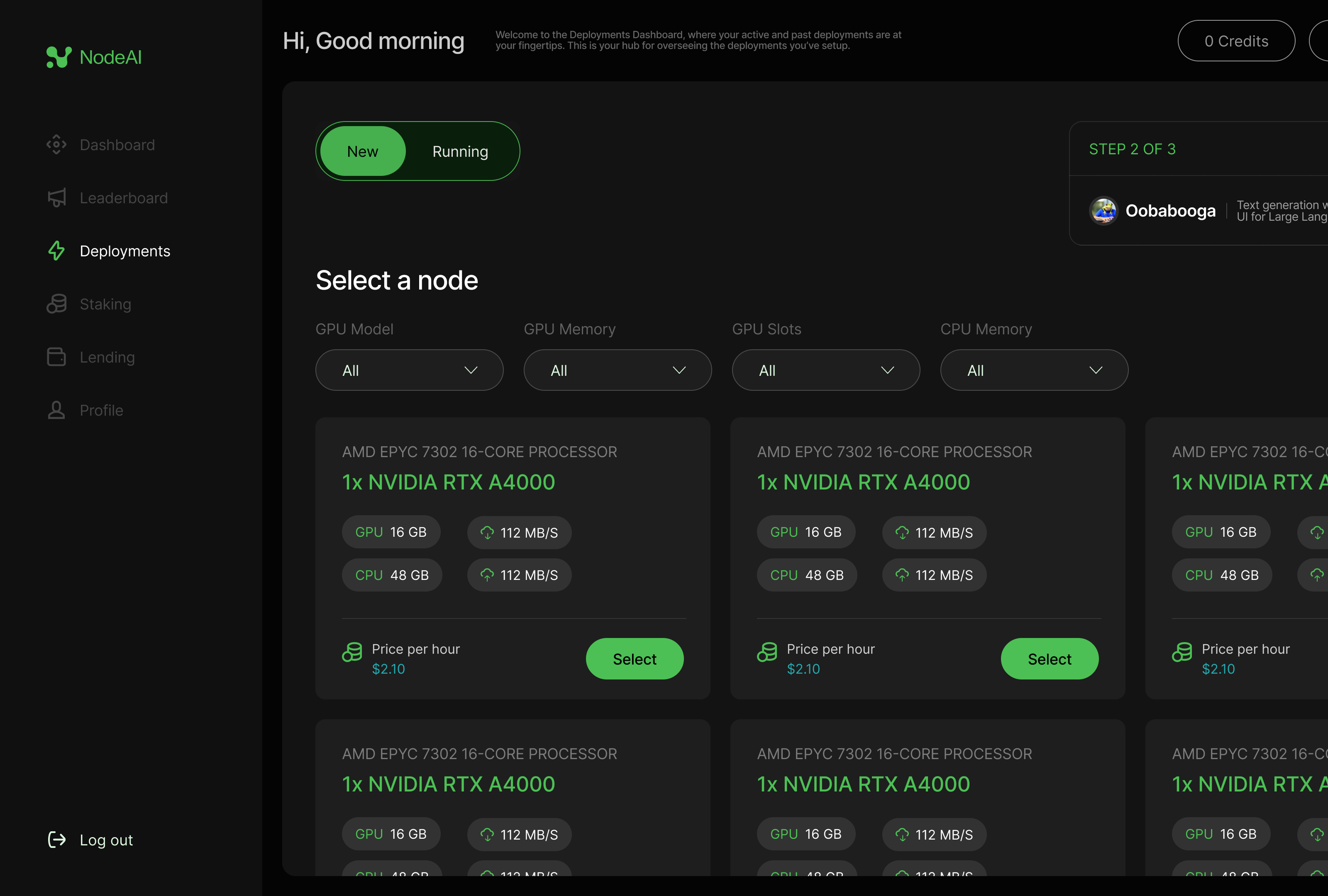The height and width of the screenshot is (896, 1328).
Task: Click the Deployments lightning bolt icon
Action: click(56, 251)
